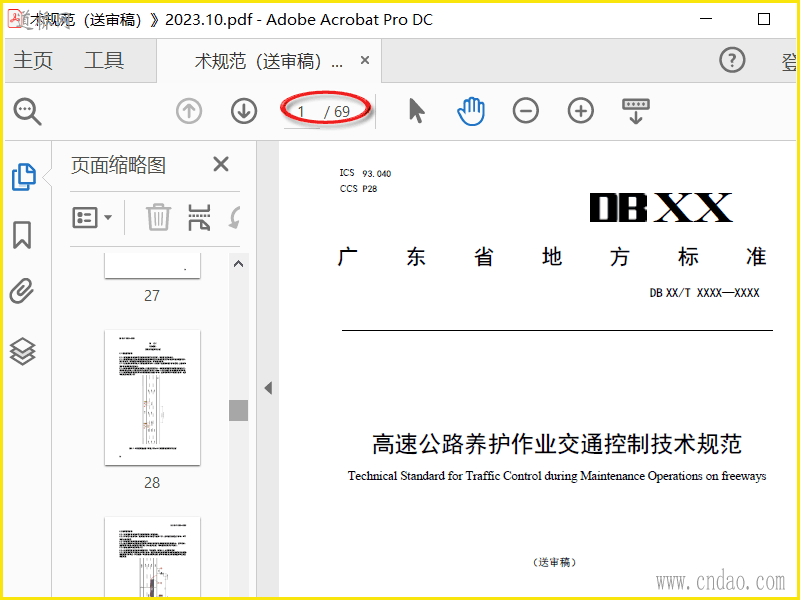Click the CCS P28 text
This screenshot has width=800, height=600.
click(358, 189)
